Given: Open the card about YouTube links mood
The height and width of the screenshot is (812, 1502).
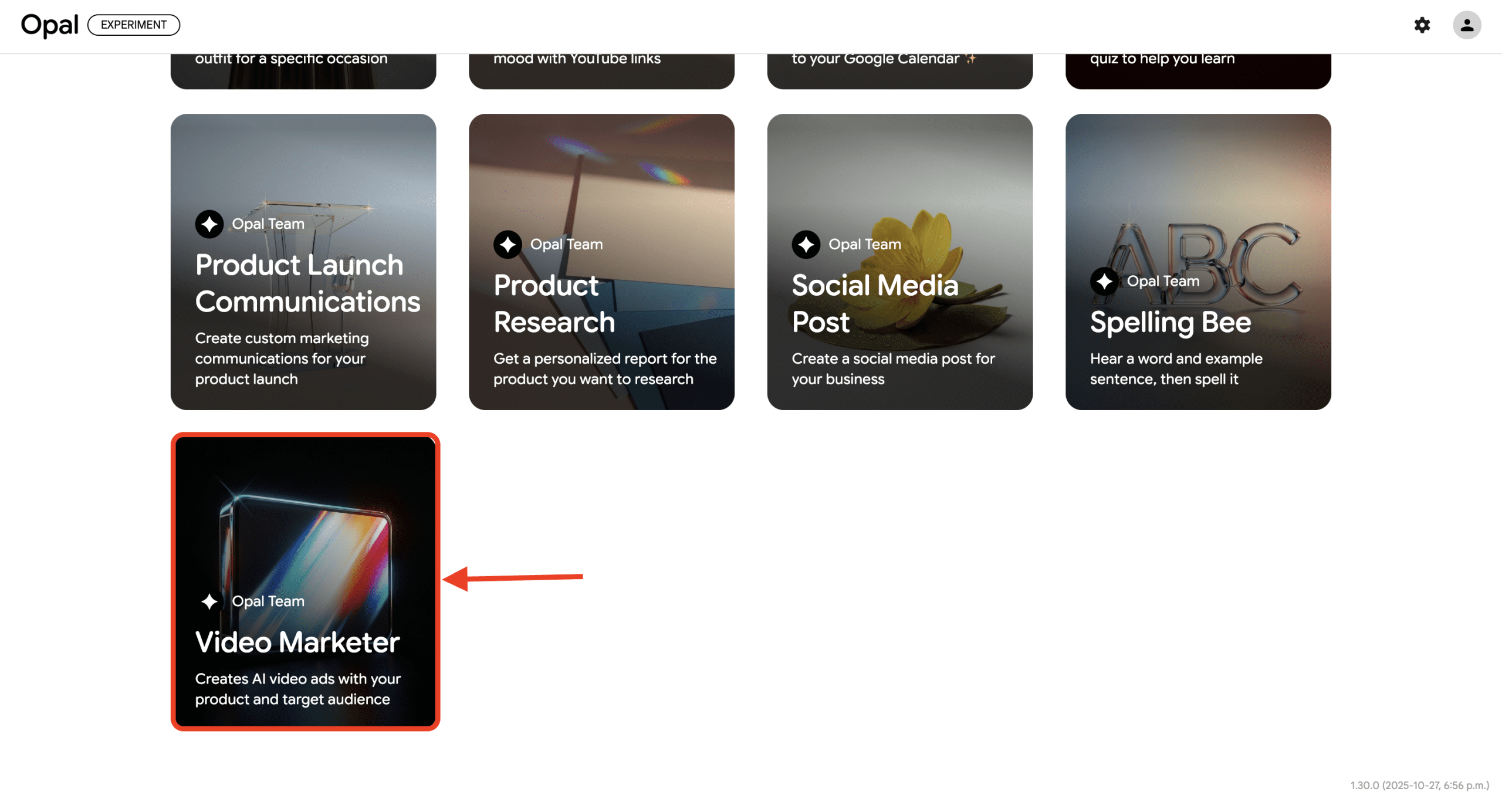Looking at the screenshot, I should pyautogui.click(x=601, y=71).
